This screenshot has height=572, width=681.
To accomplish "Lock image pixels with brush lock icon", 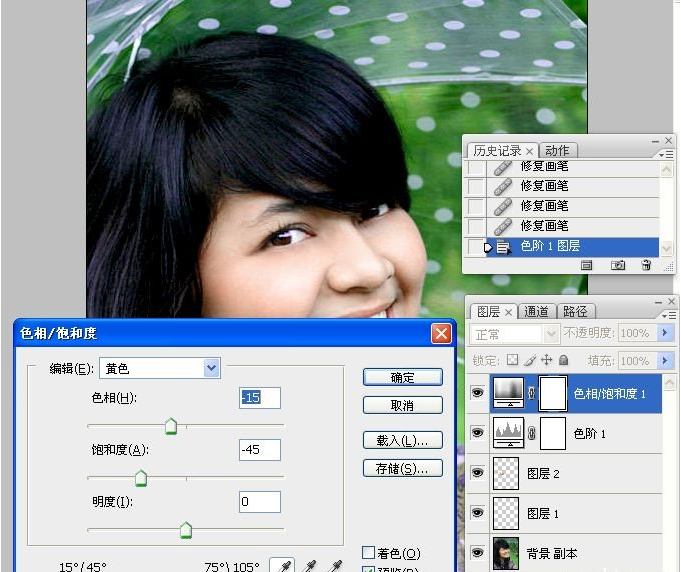I will 529,360.
